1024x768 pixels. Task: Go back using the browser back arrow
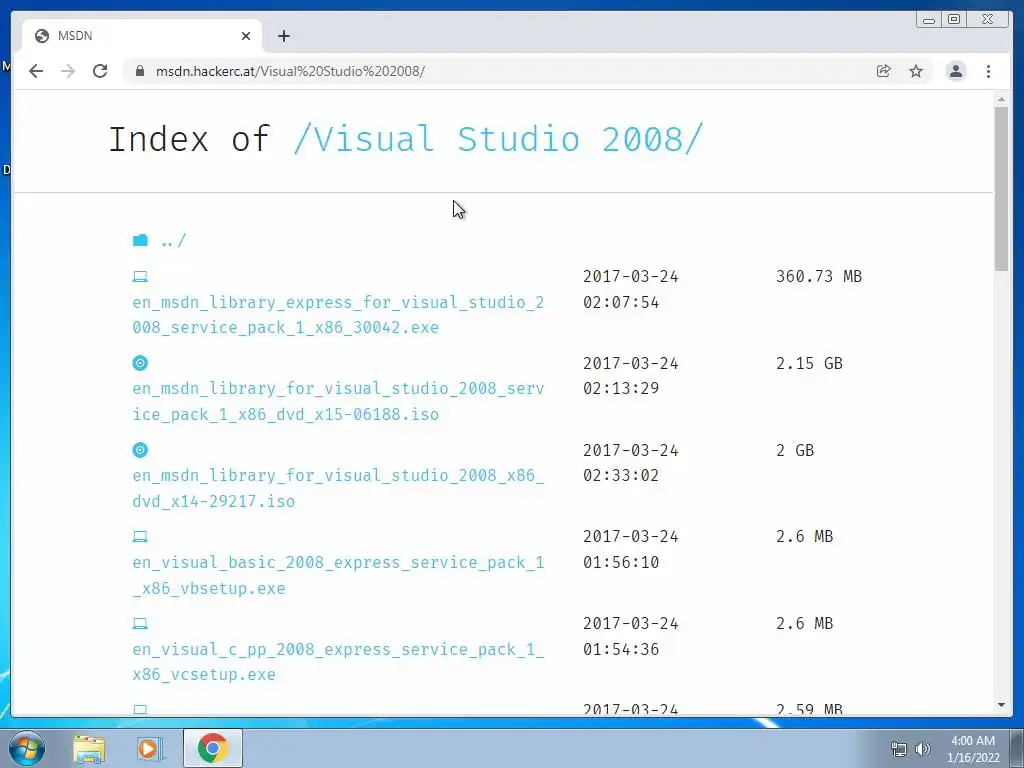(x=36, y=71)
